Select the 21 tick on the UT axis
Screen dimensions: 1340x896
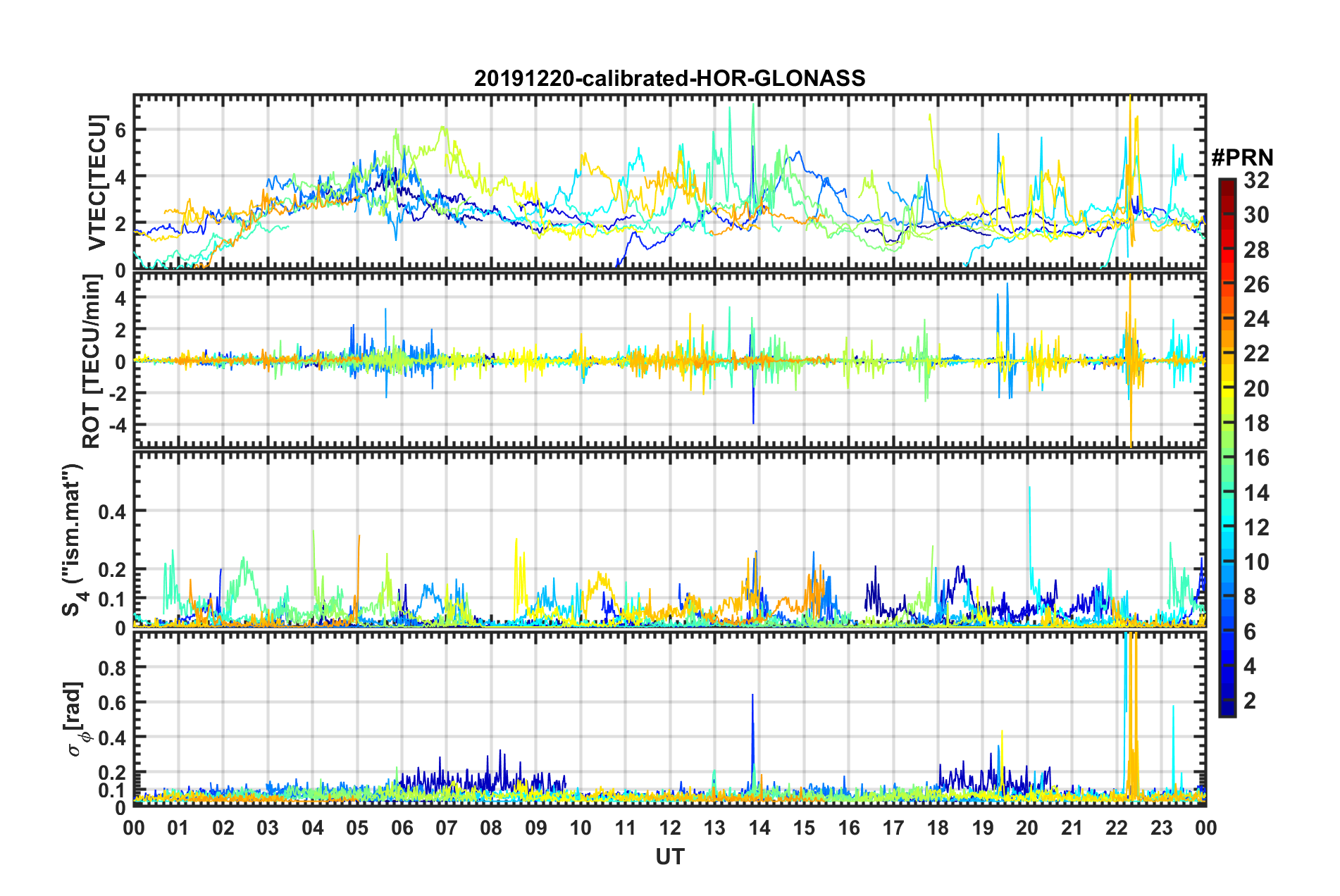point(1072,827)
